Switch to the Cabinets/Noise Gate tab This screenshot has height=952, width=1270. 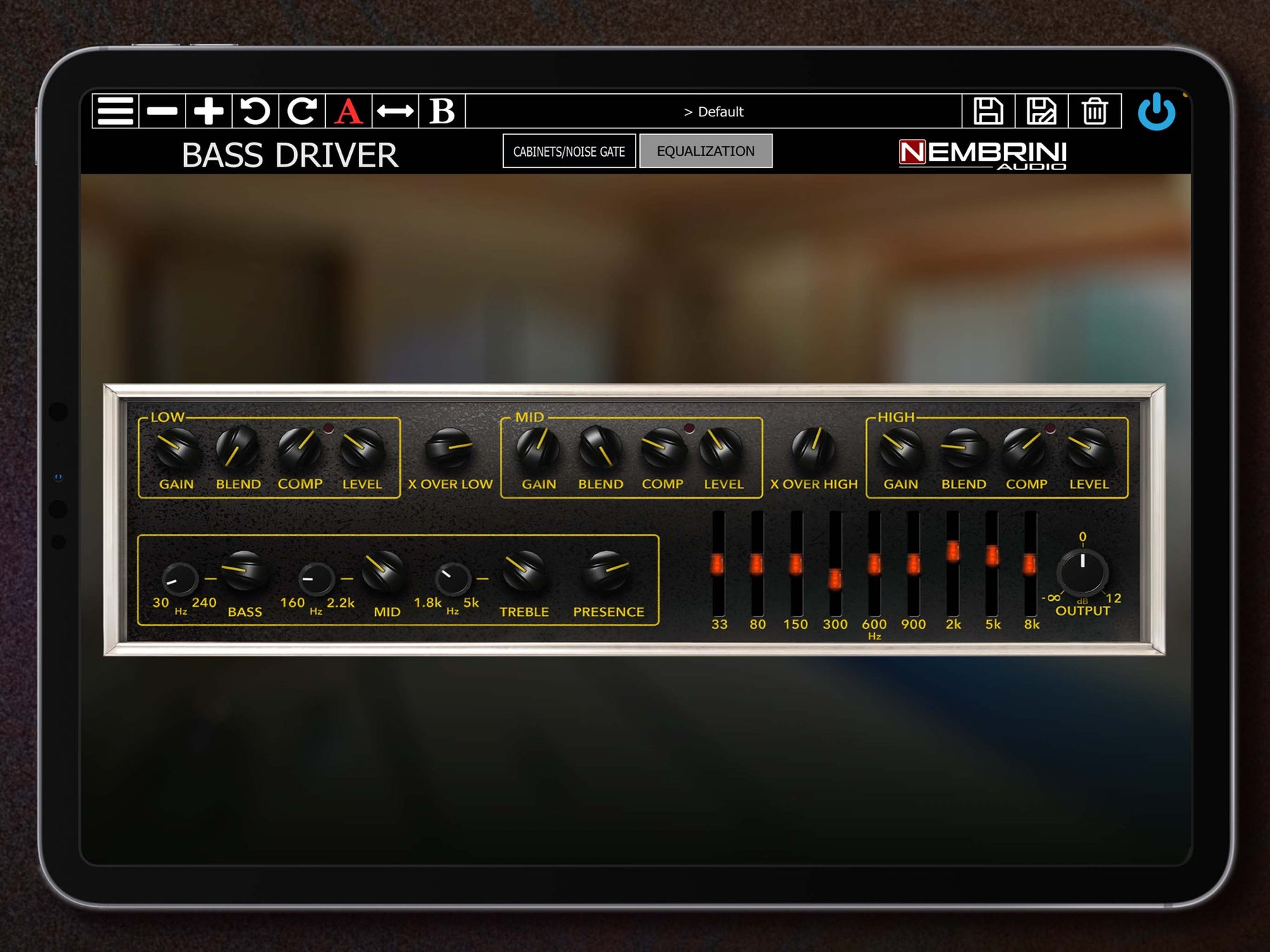[569, 151]
